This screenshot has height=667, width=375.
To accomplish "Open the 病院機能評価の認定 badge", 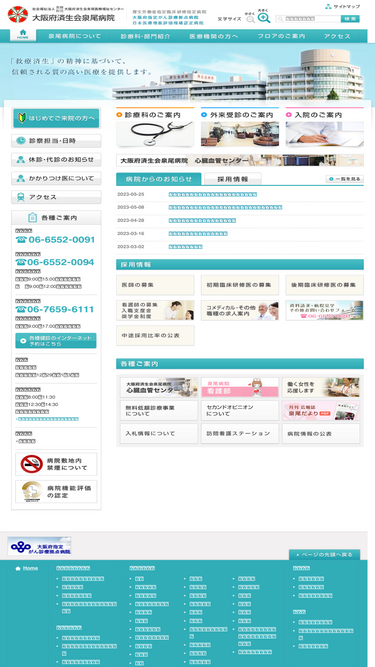I will coord(56,491).
